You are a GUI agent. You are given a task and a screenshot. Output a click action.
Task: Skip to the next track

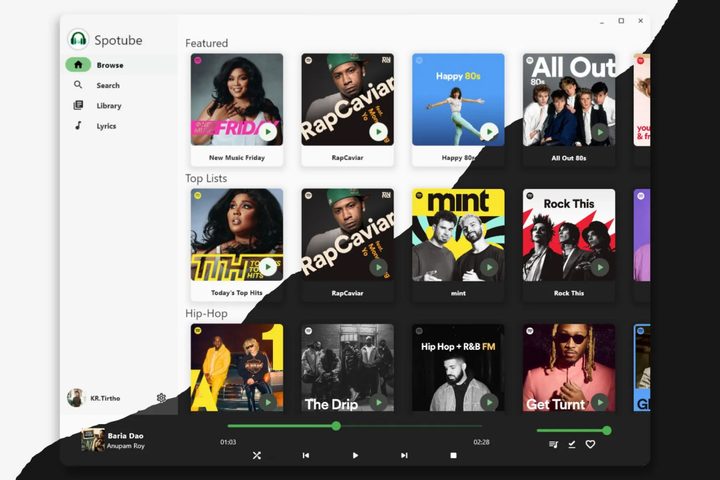coord(404,455)
